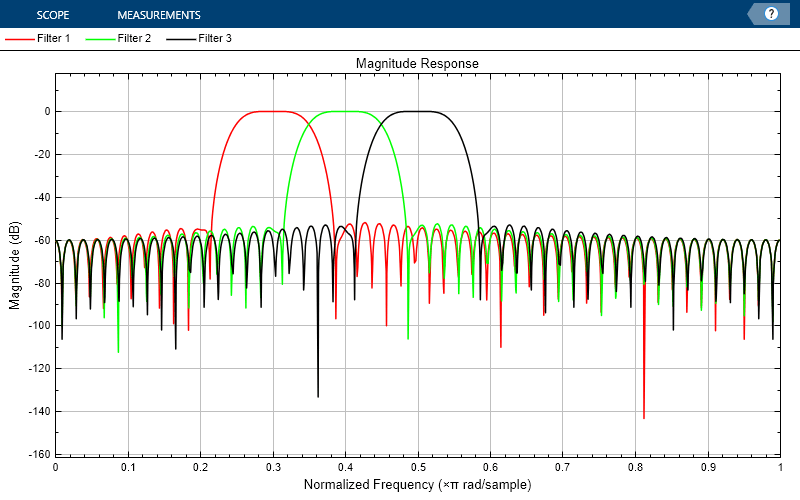Click the red Filter 1 legend line
Screen dimensions: 800x500
[x=19, y=39]
